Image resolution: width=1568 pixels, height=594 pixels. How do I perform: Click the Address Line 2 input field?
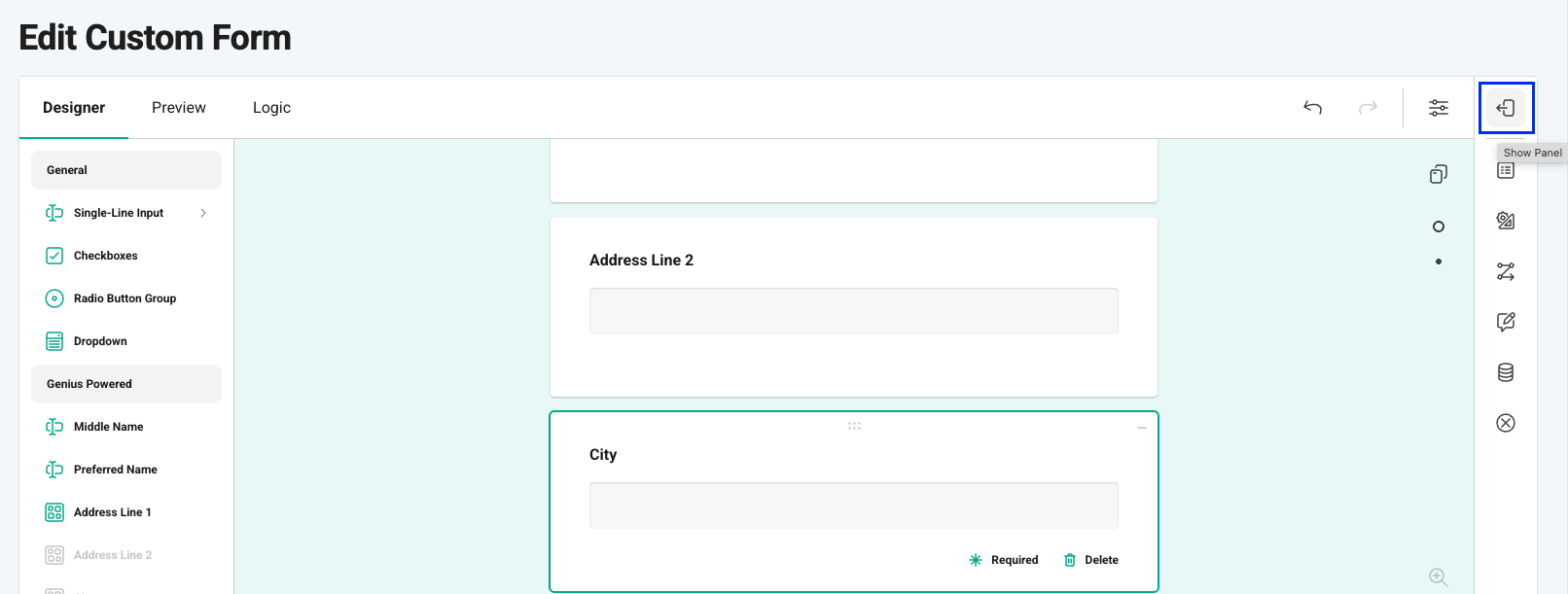click(x=854, y=311)
